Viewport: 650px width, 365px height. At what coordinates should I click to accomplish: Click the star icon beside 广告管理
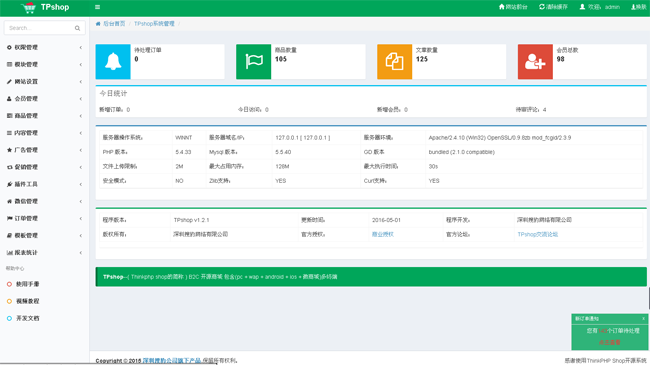(9, 150)
